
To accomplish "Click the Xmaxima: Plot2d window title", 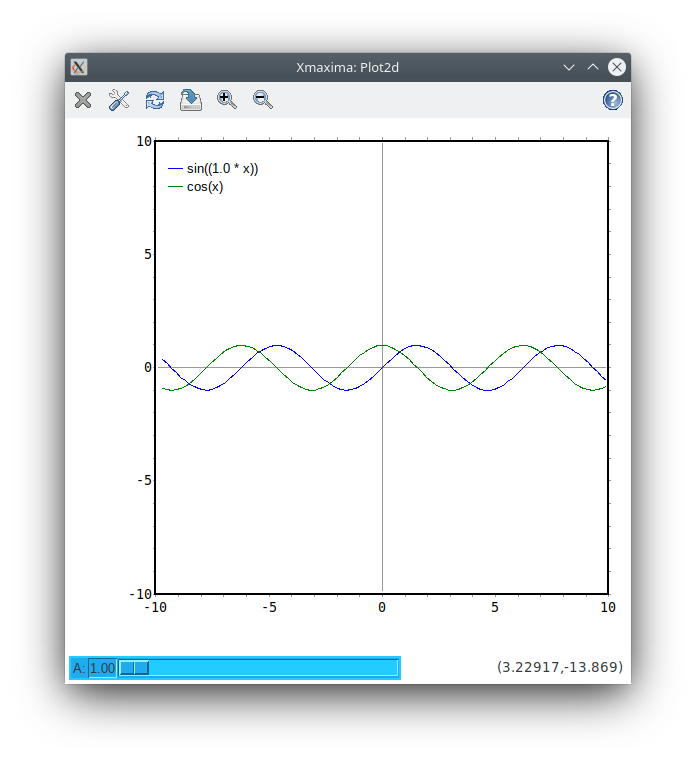I will click(348, 67).
